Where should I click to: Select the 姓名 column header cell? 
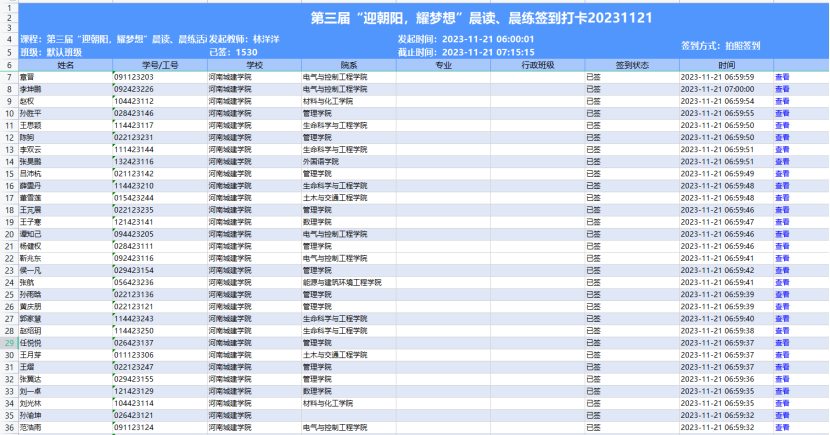pyautogui.click(x=66, y=64)
